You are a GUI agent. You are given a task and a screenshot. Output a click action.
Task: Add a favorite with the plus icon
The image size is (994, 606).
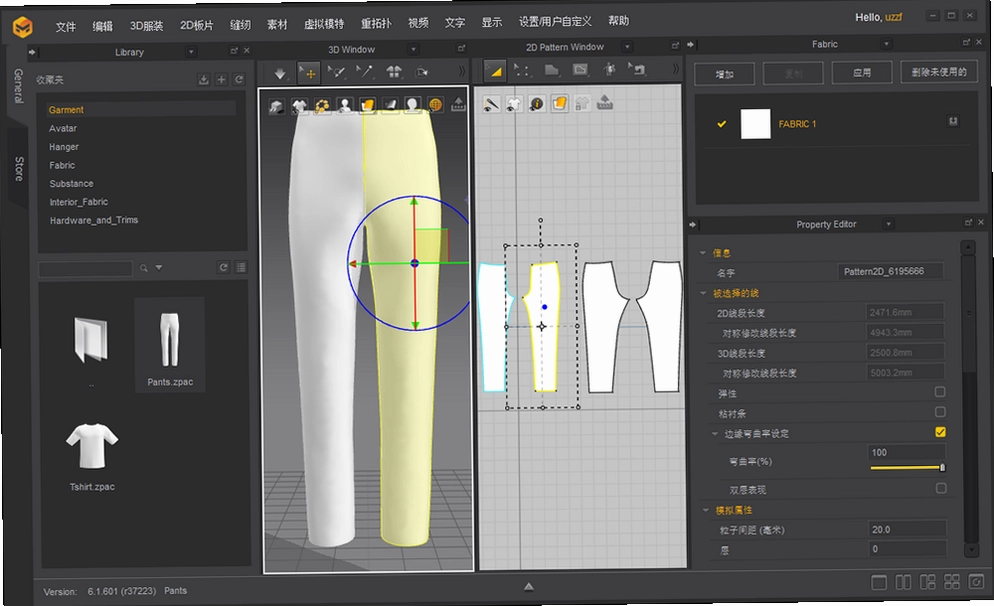click(x=221, y=79)
